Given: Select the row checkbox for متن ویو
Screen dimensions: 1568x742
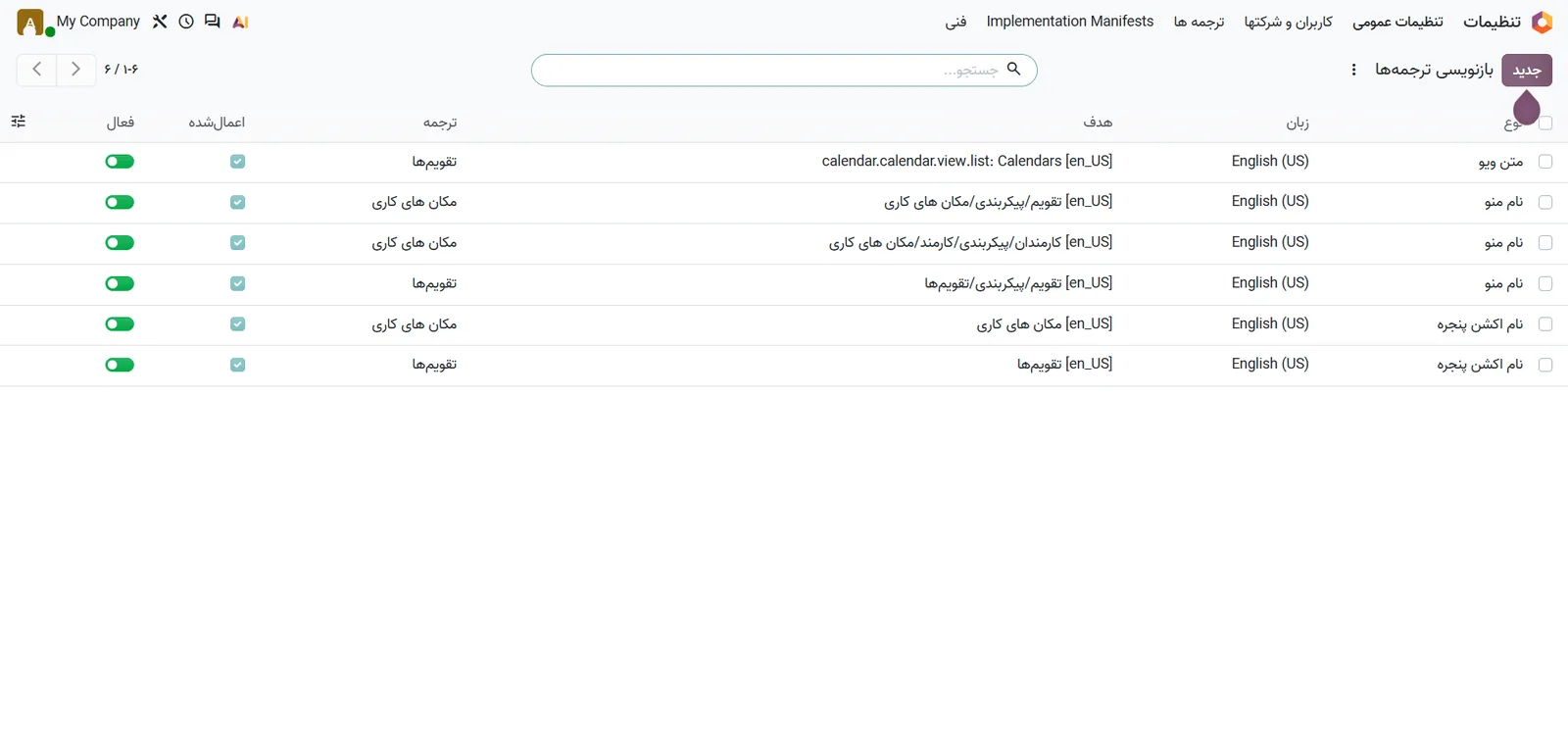Looking at the screenshot, I should pos(1545,162).
